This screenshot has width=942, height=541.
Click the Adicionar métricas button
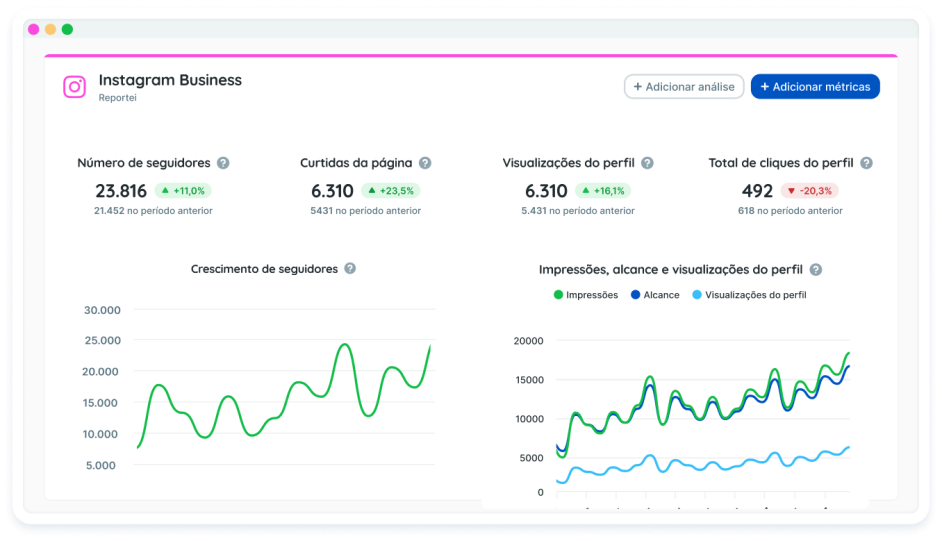(815, 87)
